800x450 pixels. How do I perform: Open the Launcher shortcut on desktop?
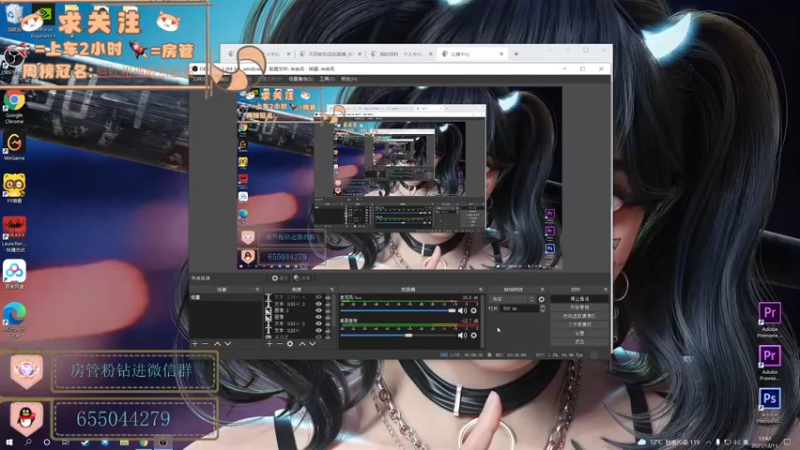click(14, 234)
